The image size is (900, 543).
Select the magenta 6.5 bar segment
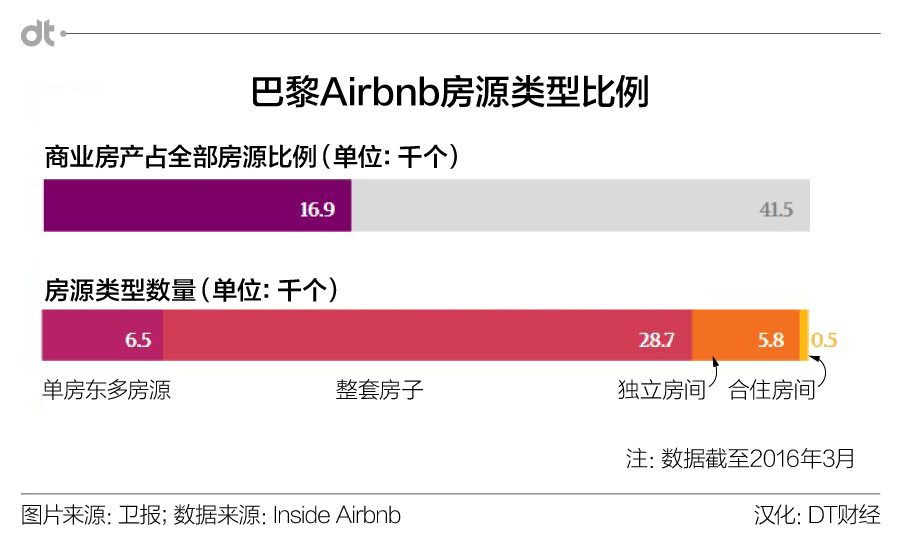[102, 336]
